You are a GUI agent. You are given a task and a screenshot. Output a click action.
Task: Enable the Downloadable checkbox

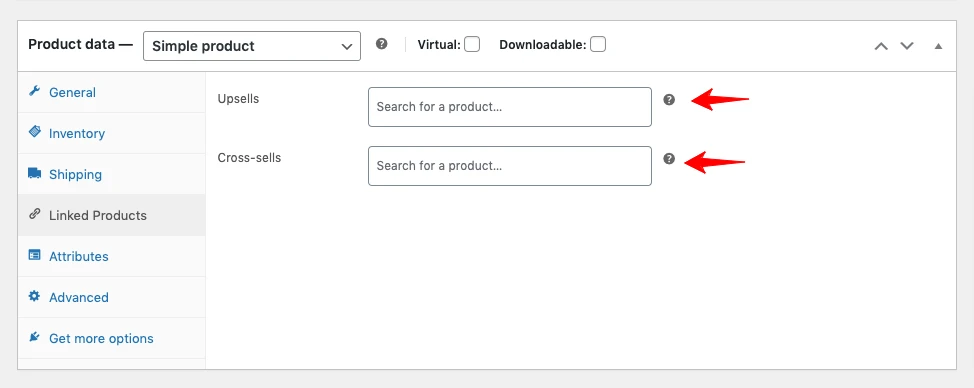(x=598, y=44)
